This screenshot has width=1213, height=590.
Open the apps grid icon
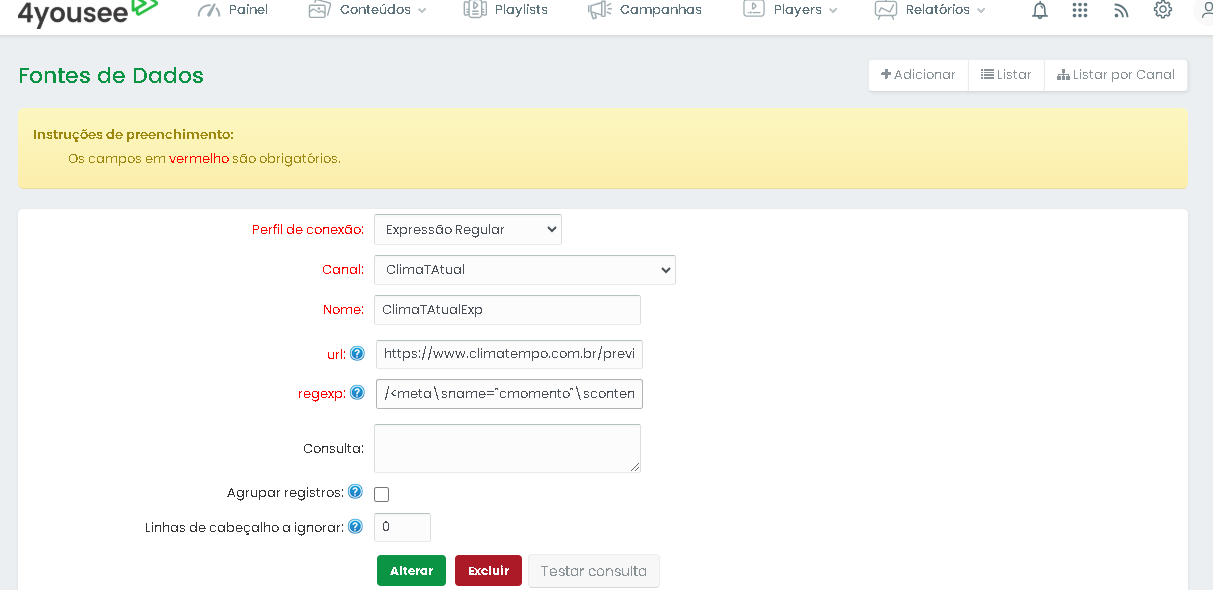[1080, 10]
